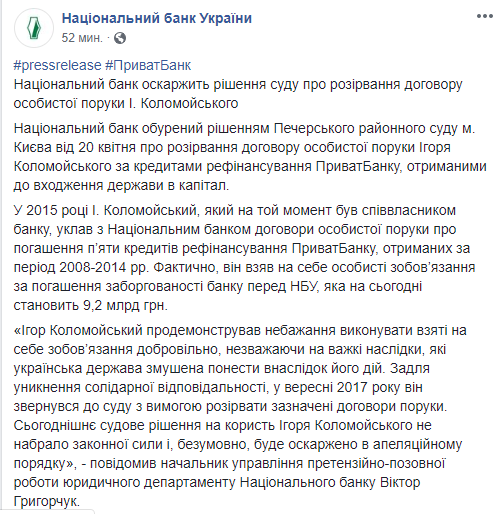494x514 pixels.
Task: Open the Національний банк України page link
Action: (157, 18)
